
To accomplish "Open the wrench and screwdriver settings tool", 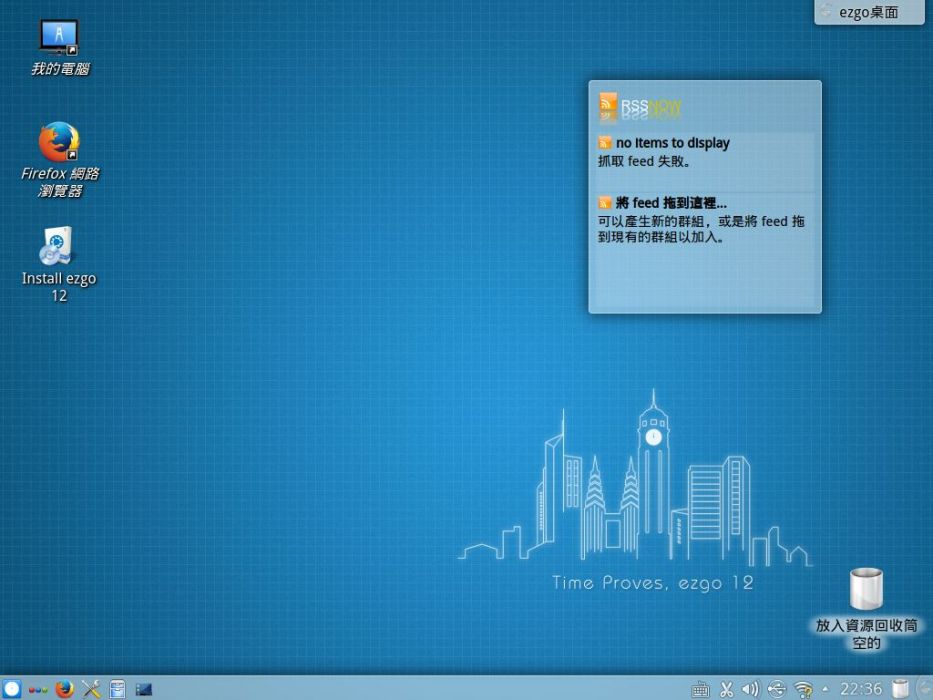I will click(91, 689).
